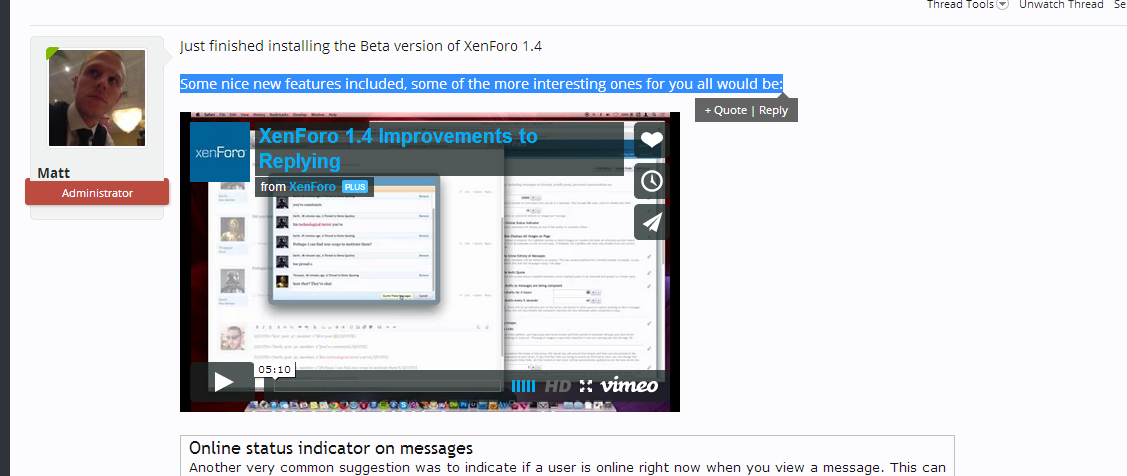Click the xenForo logo thumbnail in video
1127x476 pixels.
[220, 152]
